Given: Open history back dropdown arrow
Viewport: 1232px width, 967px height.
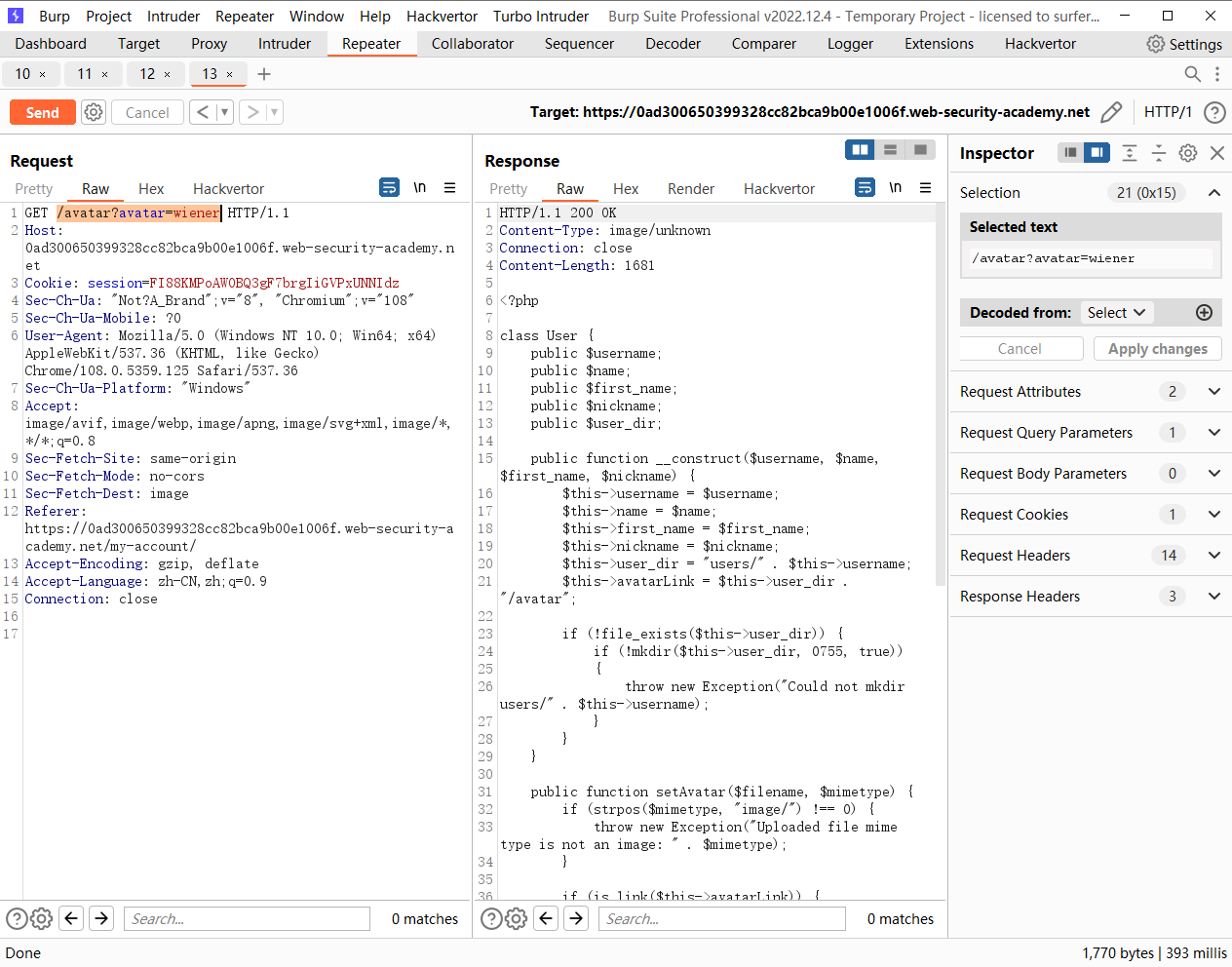Looking at the screenshot, I should [224, 112].
